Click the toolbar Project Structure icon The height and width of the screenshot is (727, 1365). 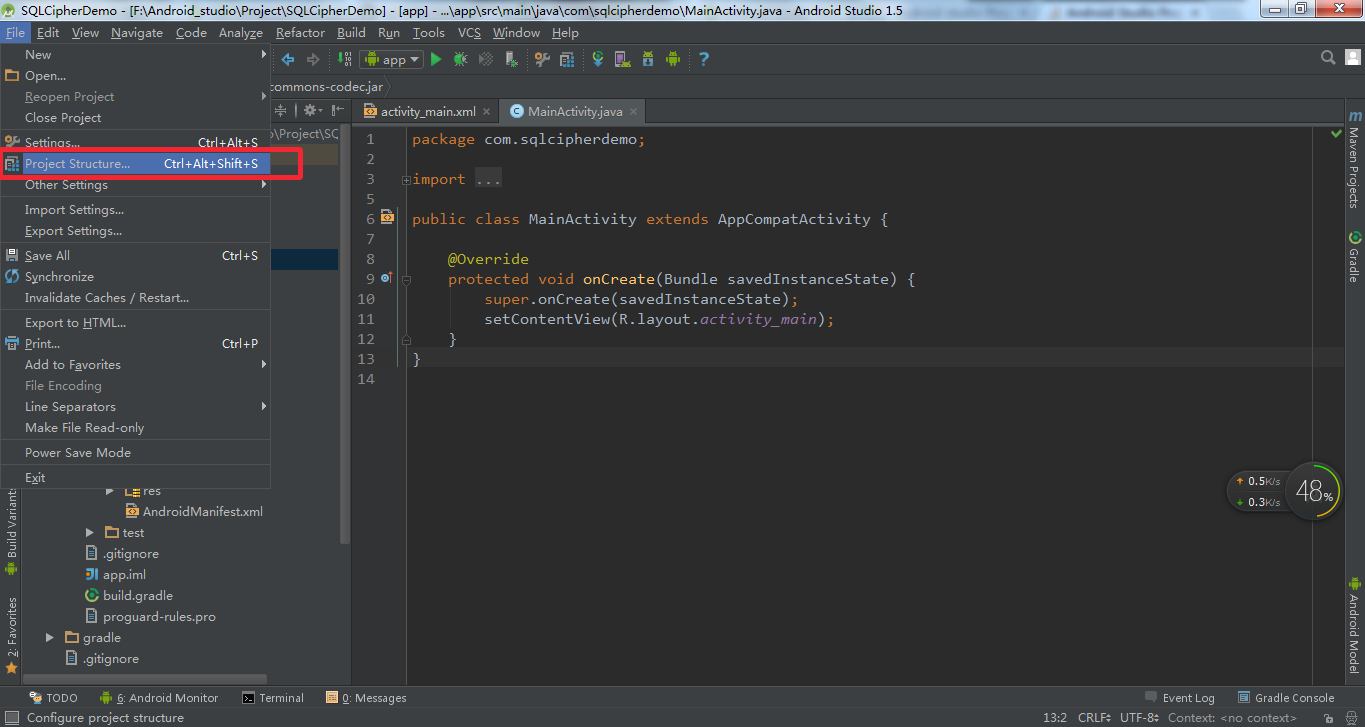click(567, 59)
